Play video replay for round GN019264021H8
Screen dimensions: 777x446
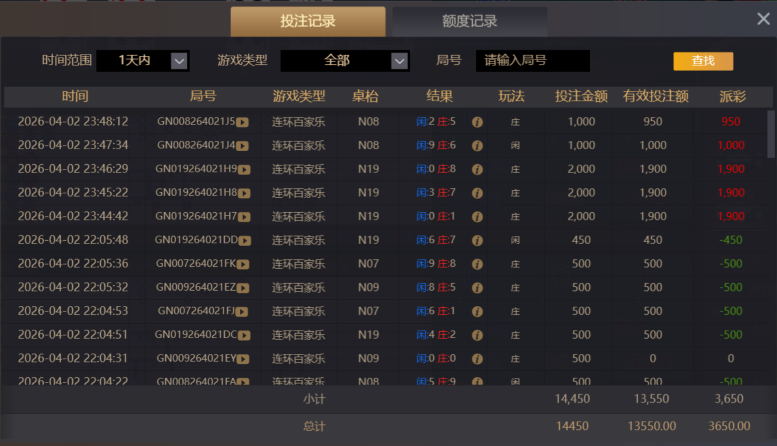coord(244,193)
